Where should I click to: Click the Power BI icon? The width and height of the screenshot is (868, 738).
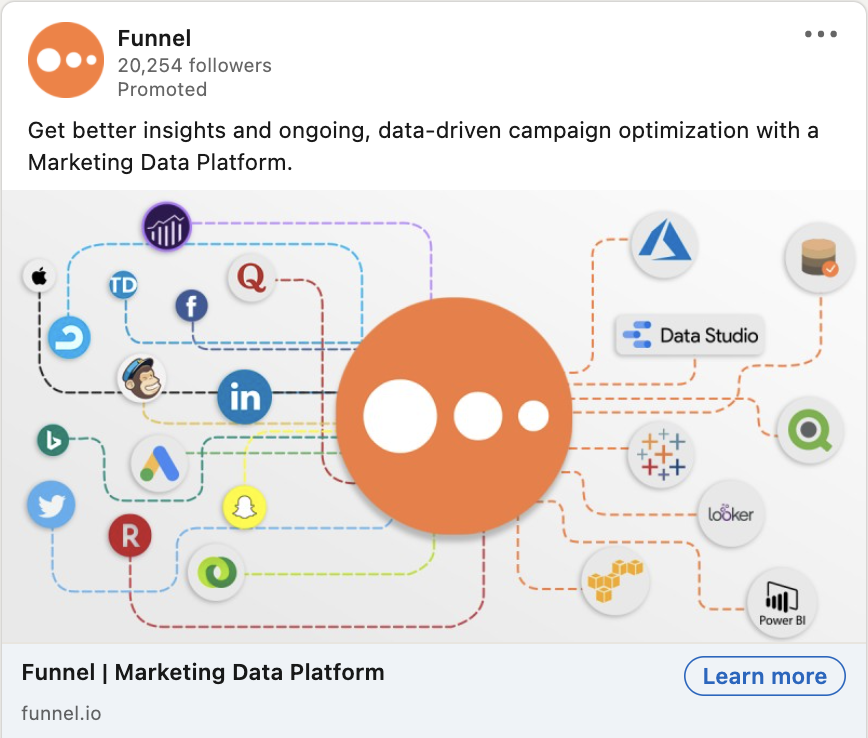click(x=782, y=603)
